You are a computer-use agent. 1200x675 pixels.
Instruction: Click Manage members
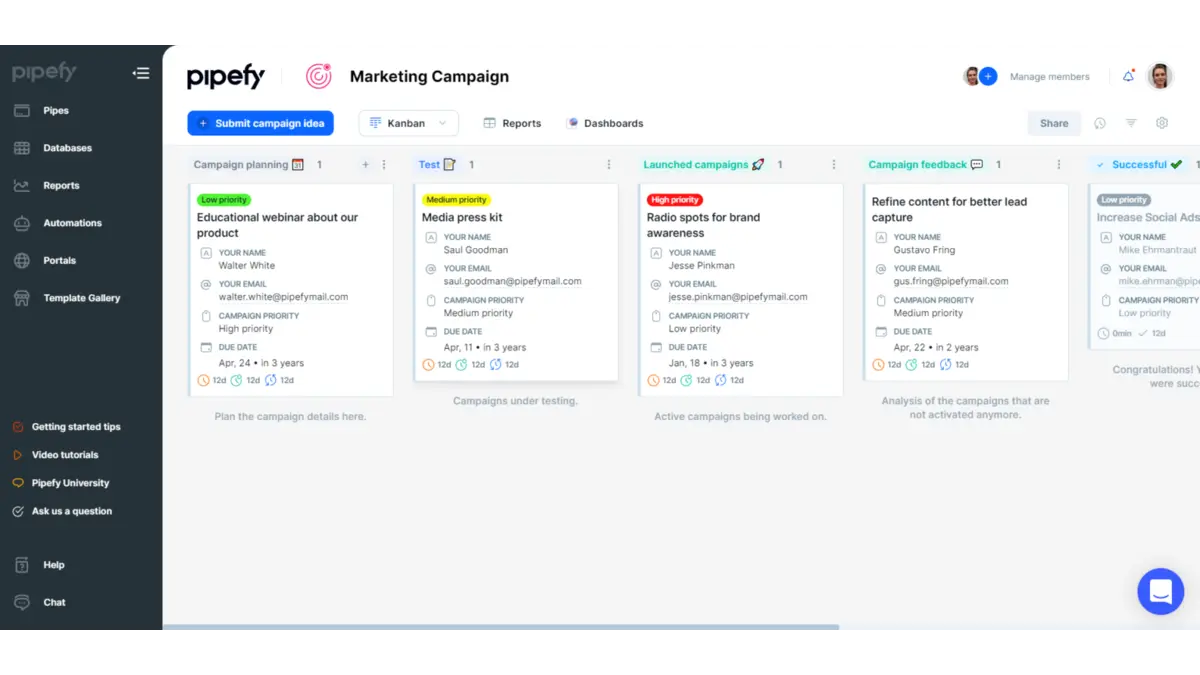(1050, 77)
